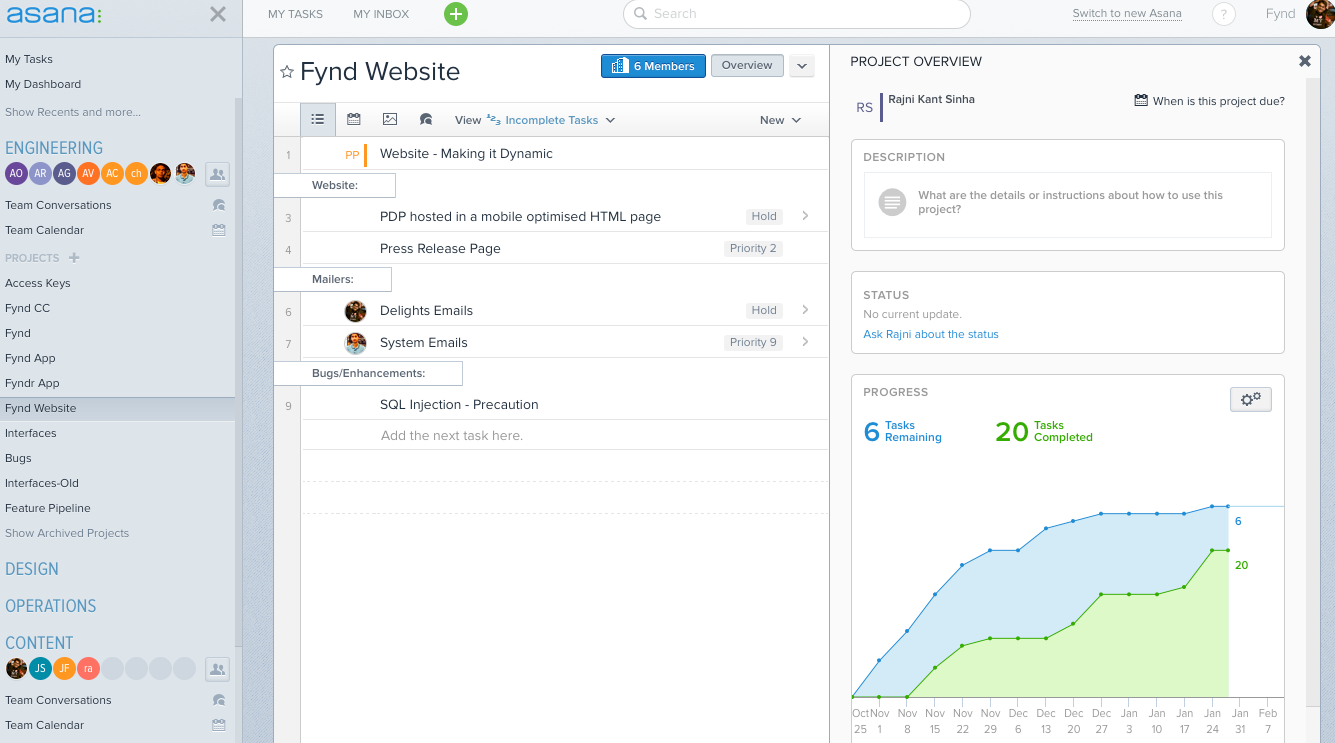This screenshot has height=743, width=1335.
Task: Open the New dropdown menu
Action: tap(780, 120)
